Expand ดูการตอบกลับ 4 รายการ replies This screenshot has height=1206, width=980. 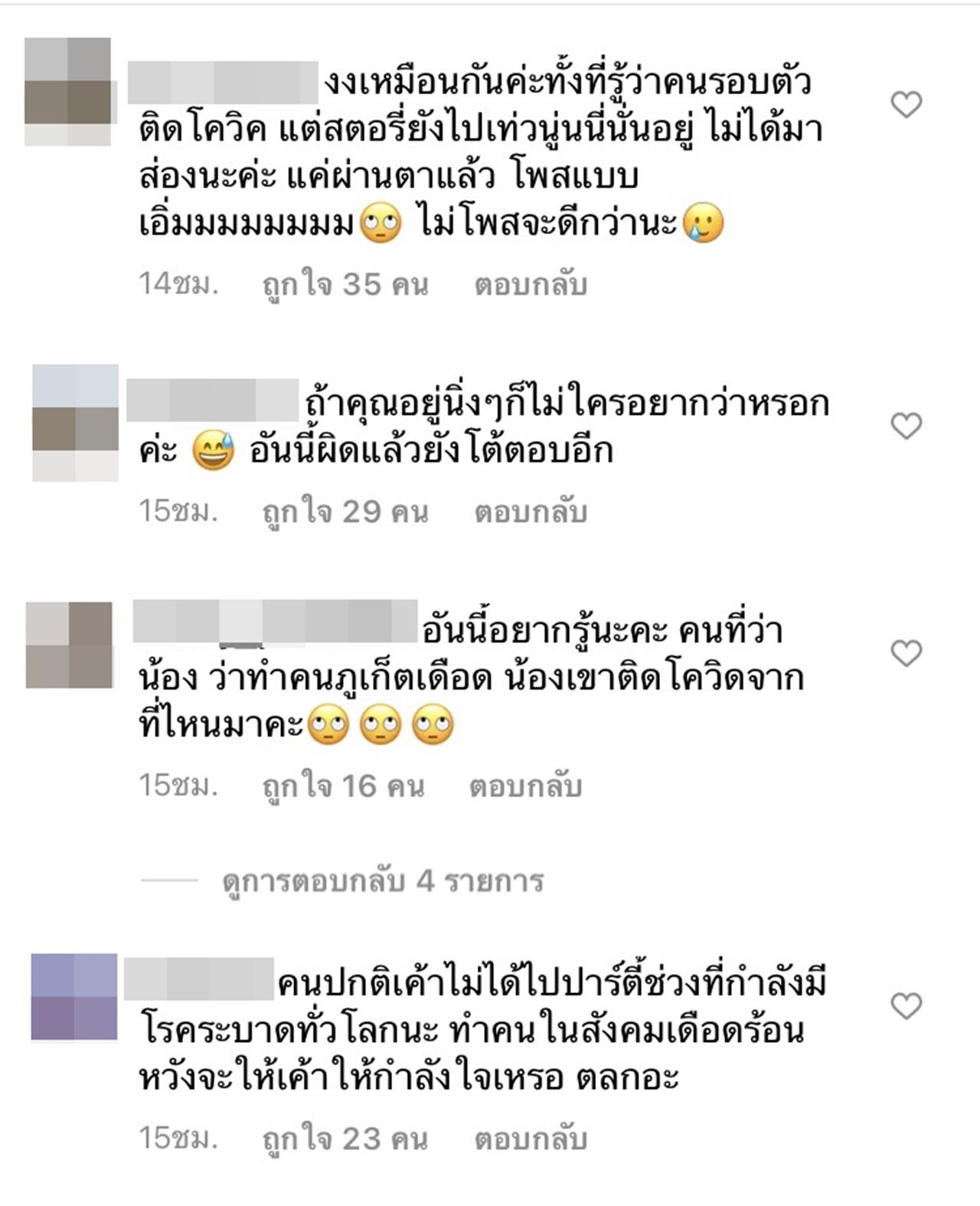coord(383,881)
